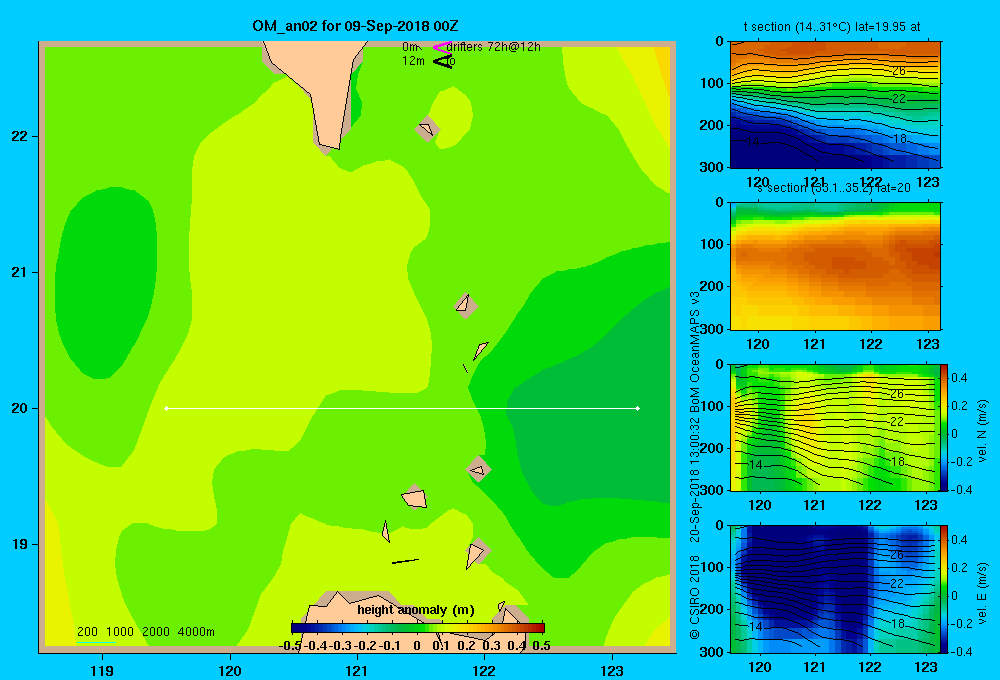Click the positive '0.5' tick of height anomaly scale
1000x680 pixels.
541,646
